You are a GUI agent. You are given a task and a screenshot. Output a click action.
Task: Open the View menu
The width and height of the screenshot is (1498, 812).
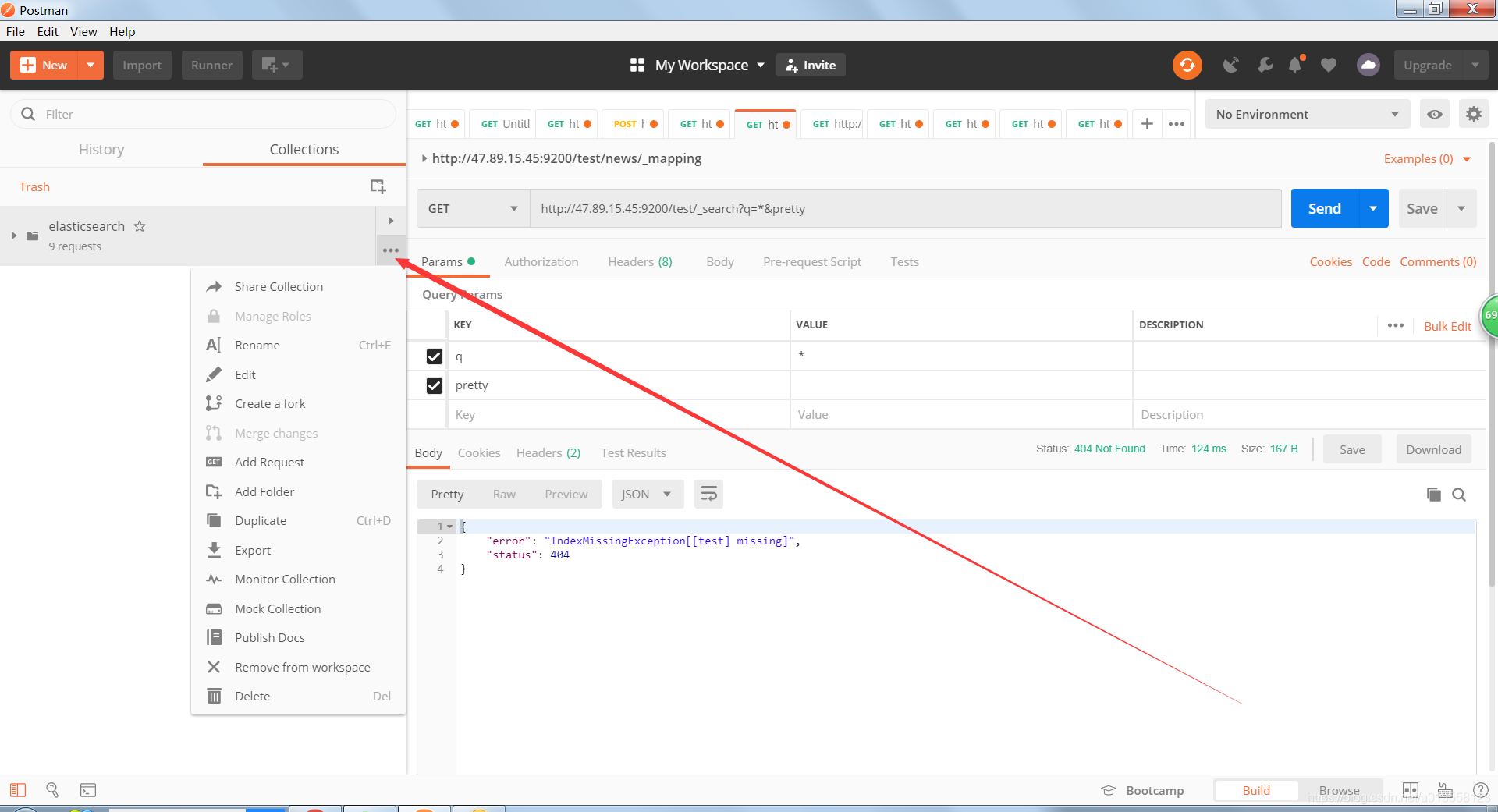83,31
